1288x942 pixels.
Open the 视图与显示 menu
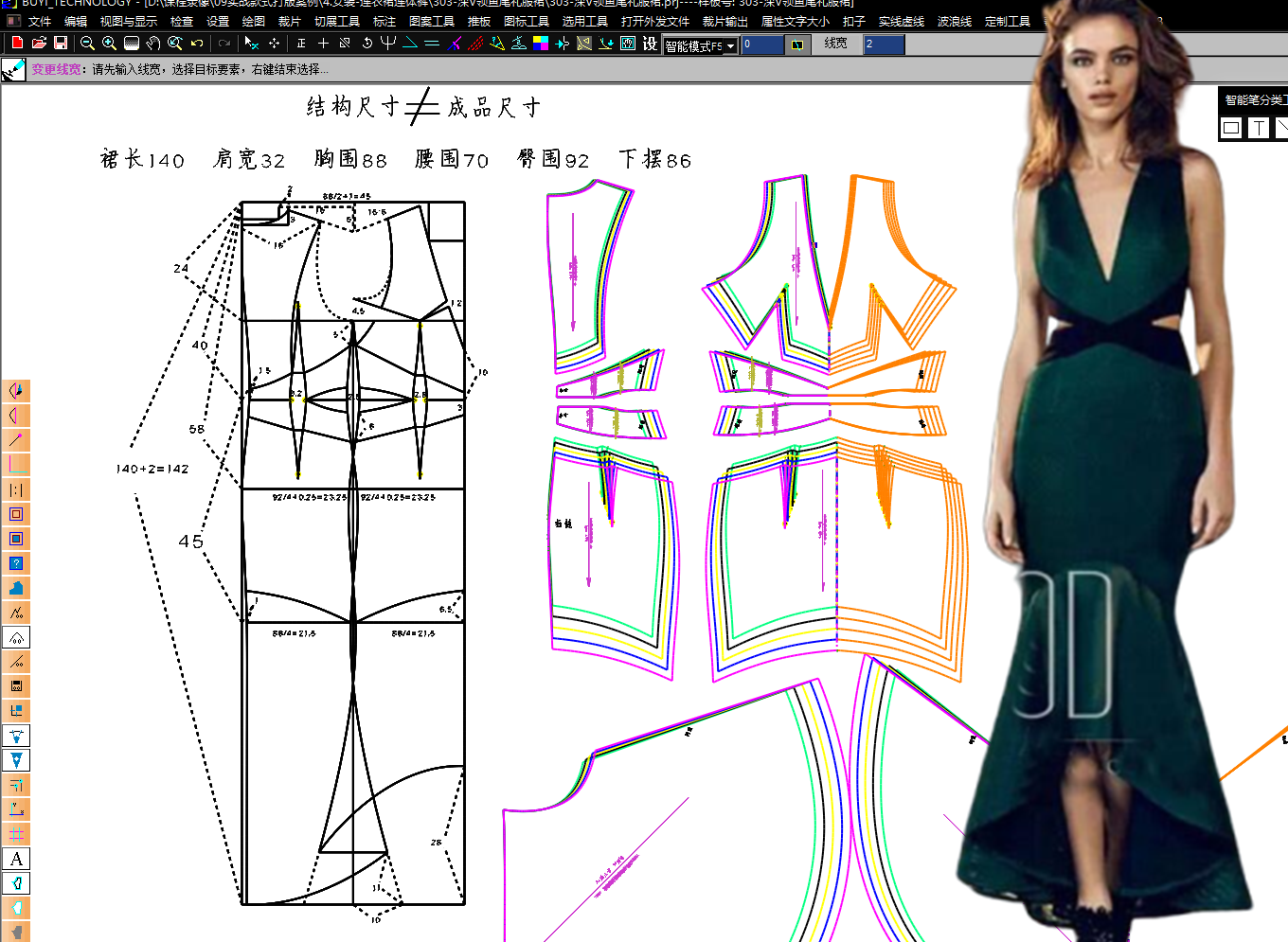(x=129, y=21)
